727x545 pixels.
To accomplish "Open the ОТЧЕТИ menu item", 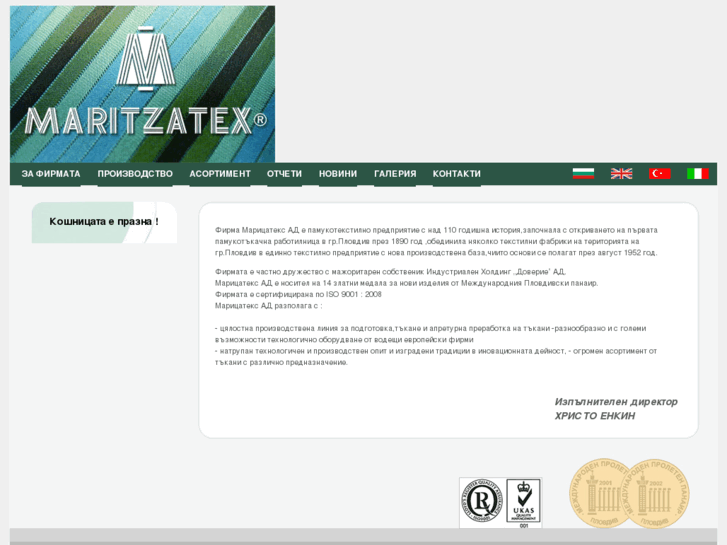I will (x=284, y=174).
